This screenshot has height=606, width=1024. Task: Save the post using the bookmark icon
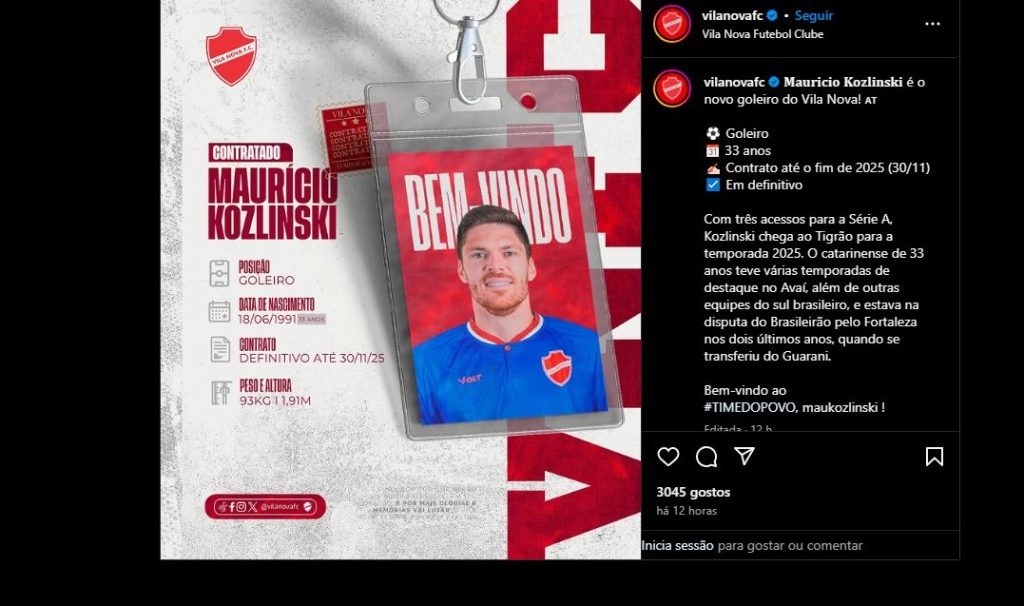[x=935, y=456]
